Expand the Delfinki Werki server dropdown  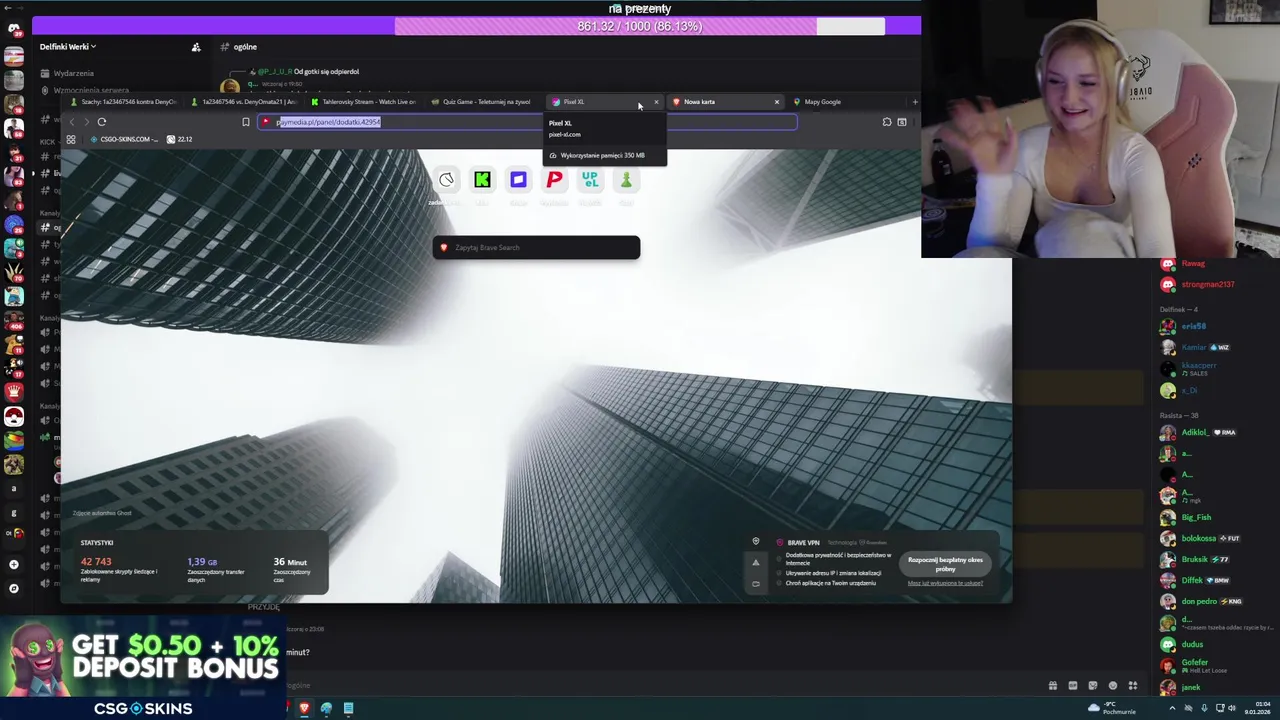(68, 47)
